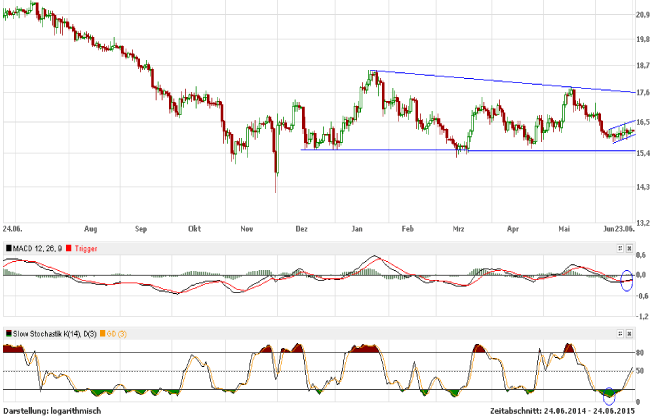This screenshot has height=416, width=652.
Task: Click the Zeitabschnitt date range text
Action: click(x=565, y=411)
